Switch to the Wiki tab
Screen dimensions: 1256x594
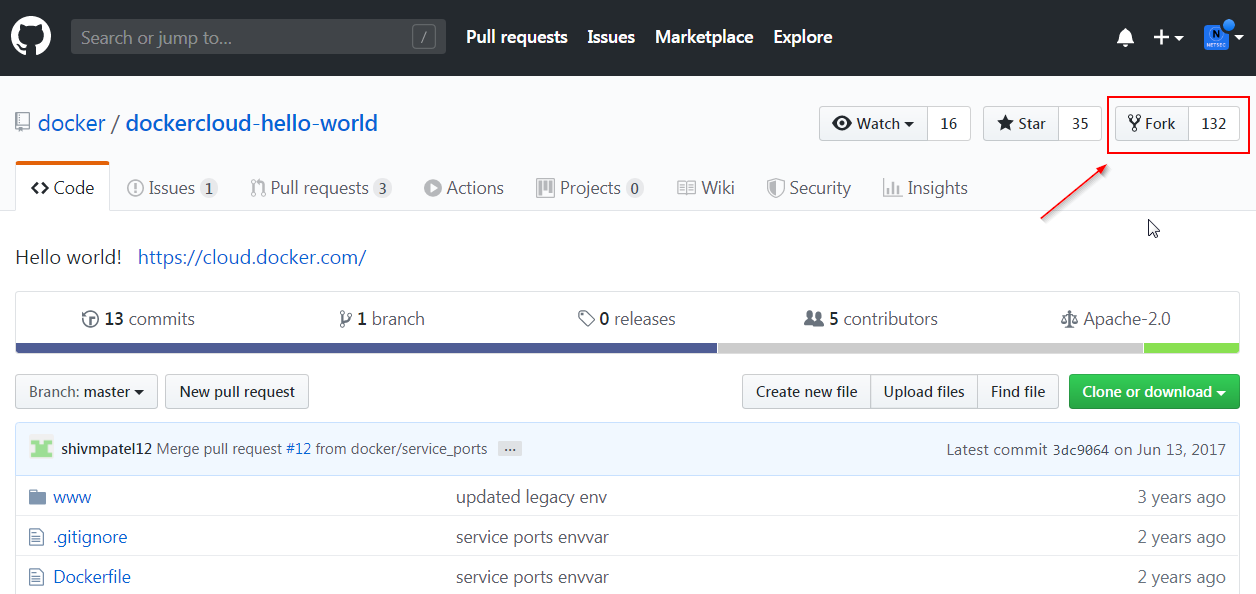[706, 188]
